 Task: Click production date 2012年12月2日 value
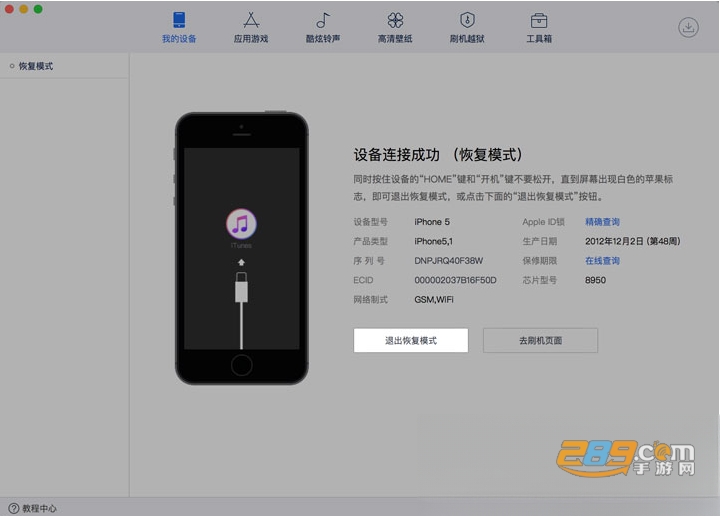tap(633, 241)
